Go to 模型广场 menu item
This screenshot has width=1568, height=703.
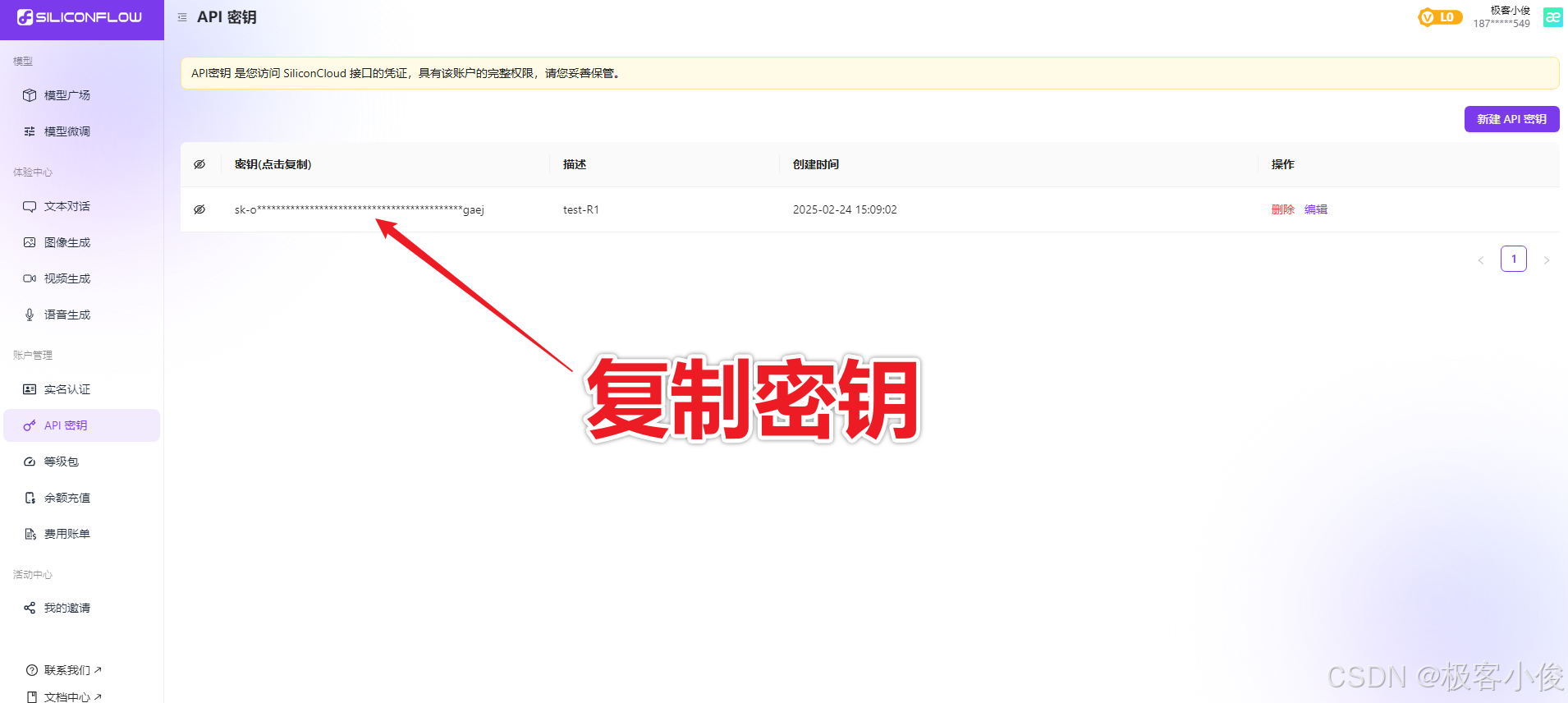tap(82, 95)
